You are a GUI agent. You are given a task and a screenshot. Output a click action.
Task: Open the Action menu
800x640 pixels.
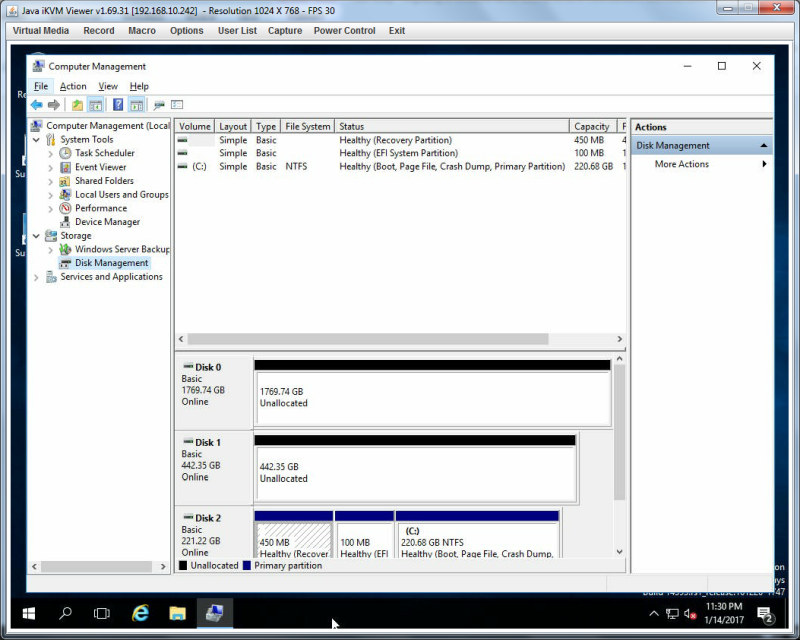(x=73, y=86)
